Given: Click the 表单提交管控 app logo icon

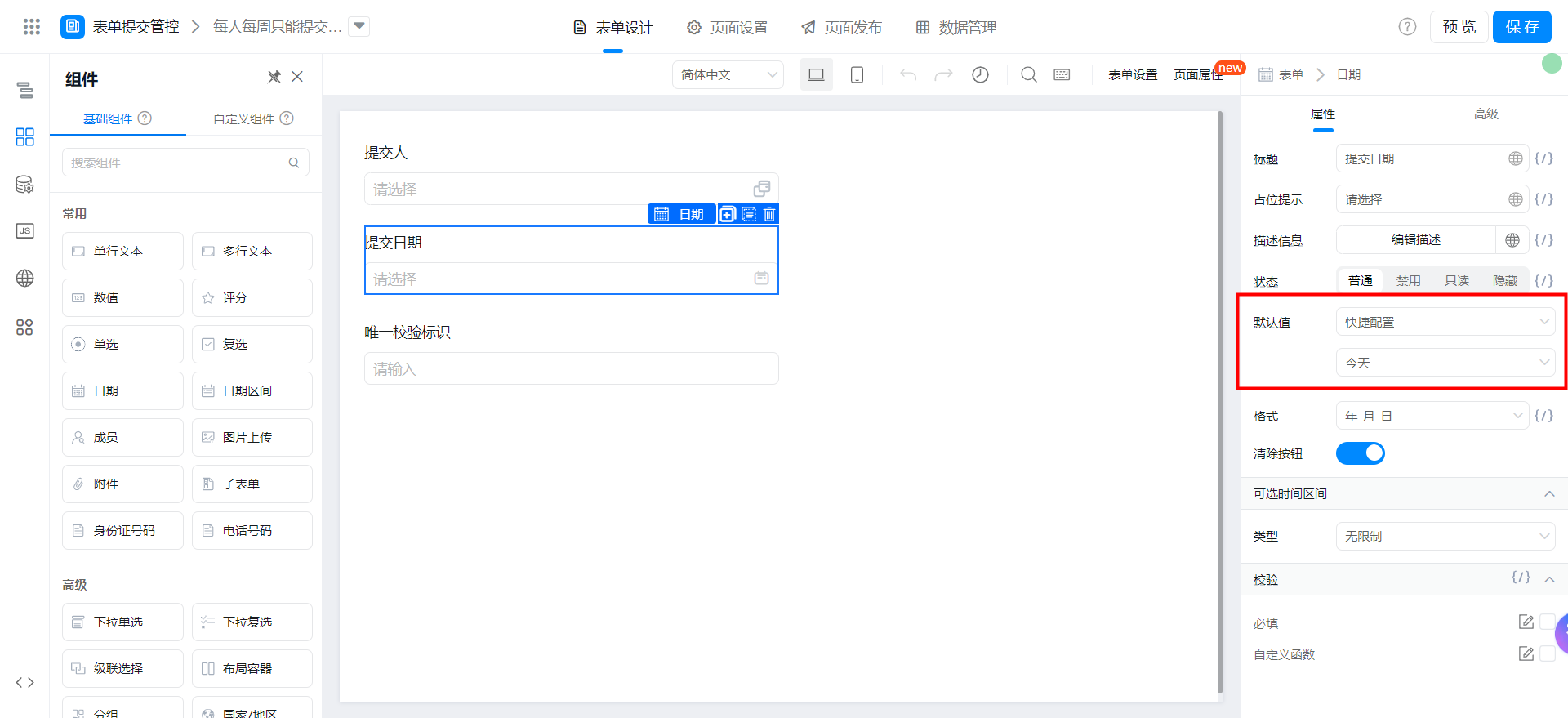Looking at the screenshot, I should 73,27.
